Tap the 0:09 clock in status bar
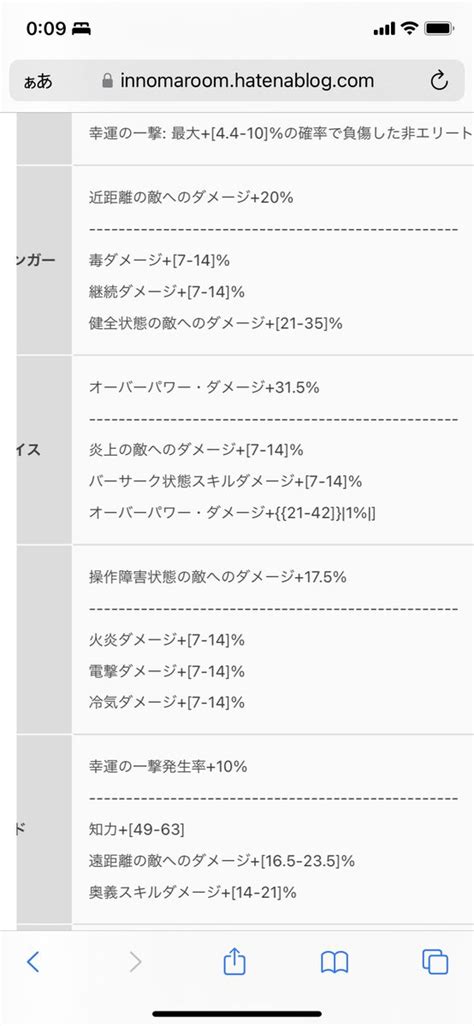This screenshot has height=1026, width=474. coord(46,29)
